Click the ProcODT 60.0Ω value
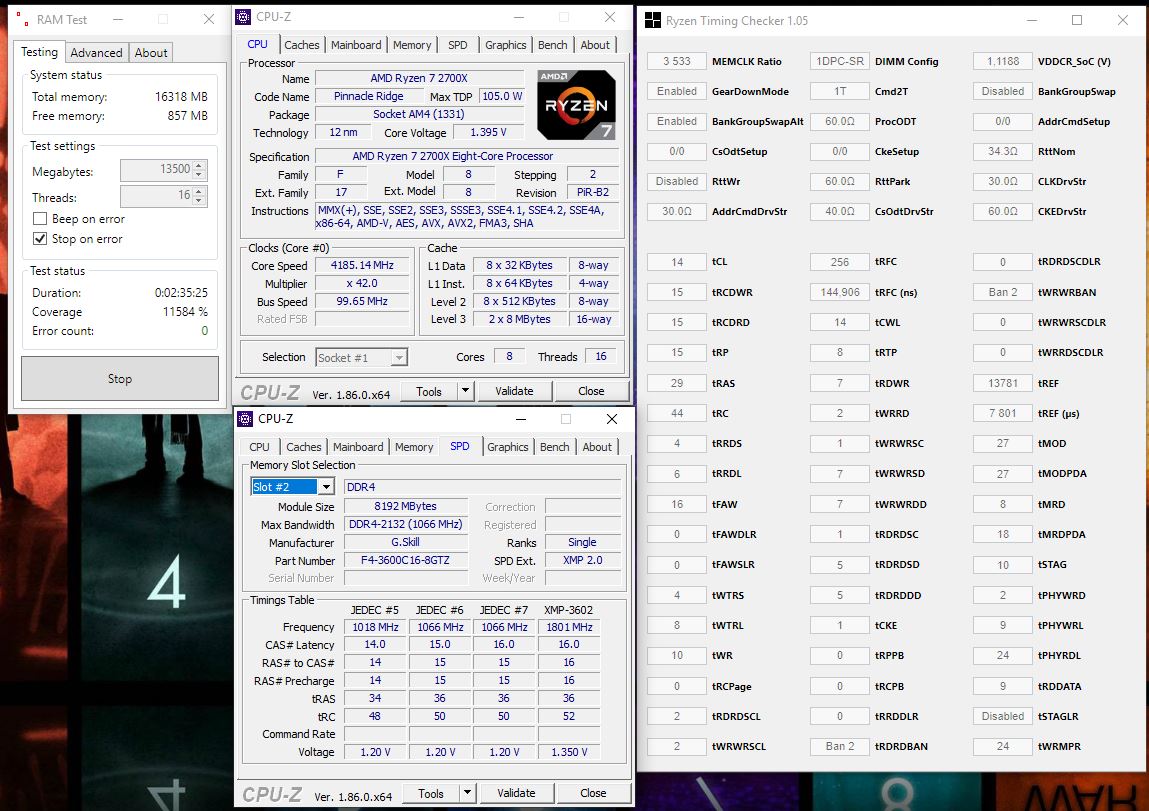Viewport: 1149px width, 811px height. pyautogui.click(x=840, y=122)
